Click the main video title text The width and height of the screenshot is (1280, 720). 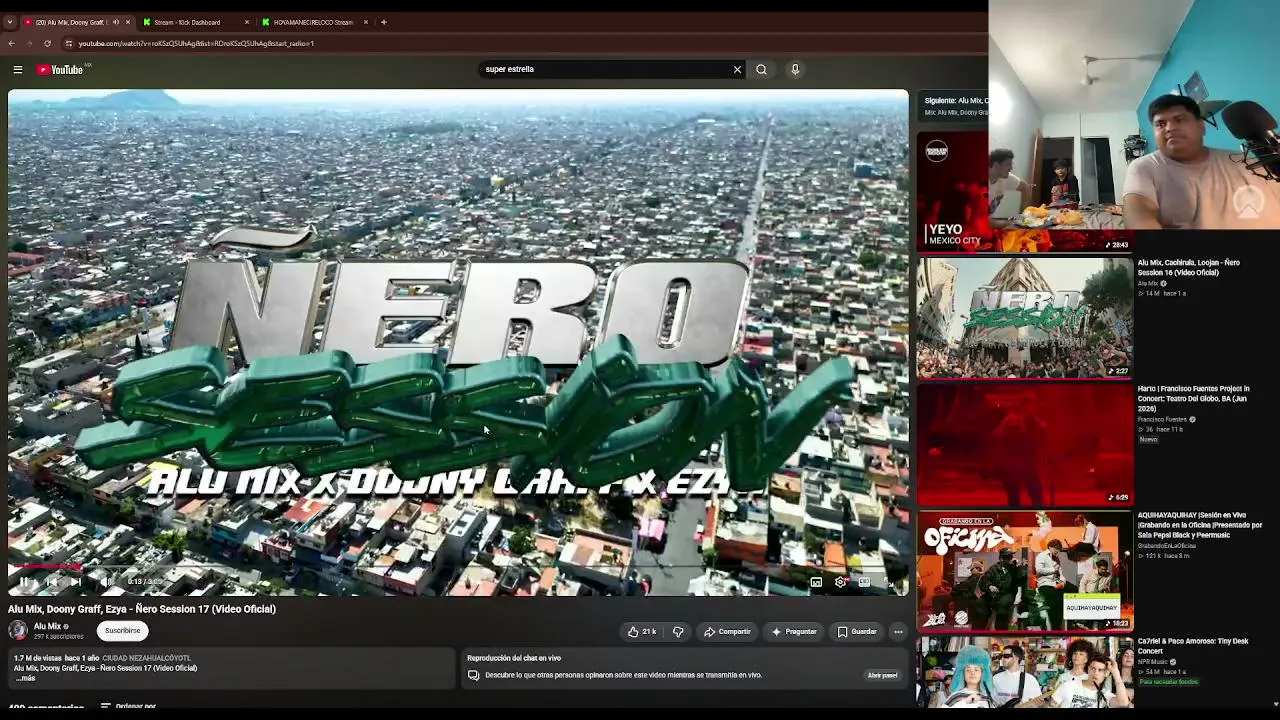142,609
